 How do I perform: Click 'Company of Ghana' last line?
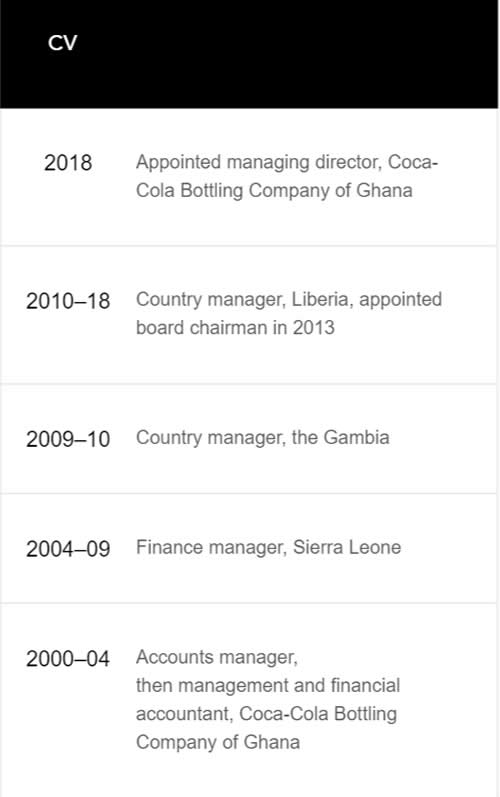point(217,743)
